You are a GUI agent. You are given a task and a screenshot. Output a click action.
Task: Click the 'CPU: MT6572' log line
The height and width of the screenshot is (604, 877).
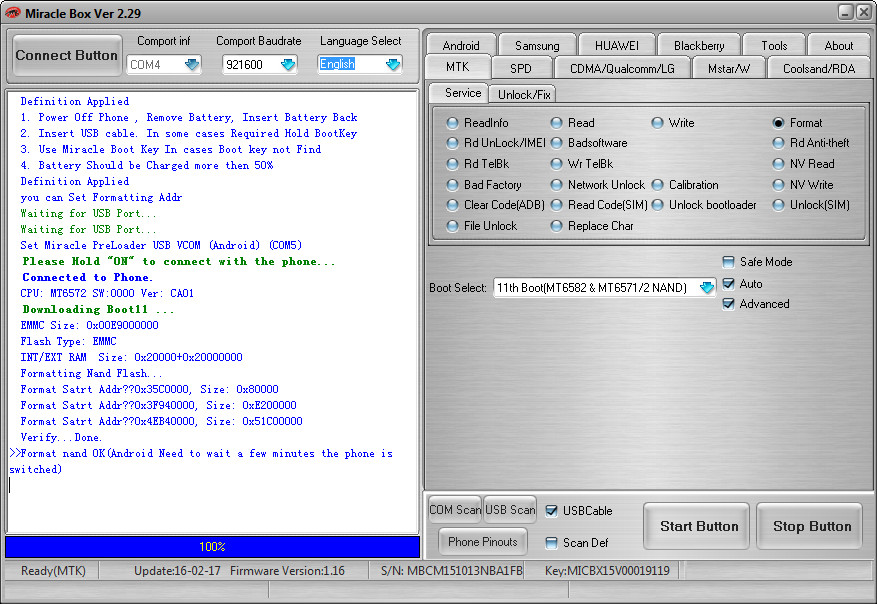[107, 293]
